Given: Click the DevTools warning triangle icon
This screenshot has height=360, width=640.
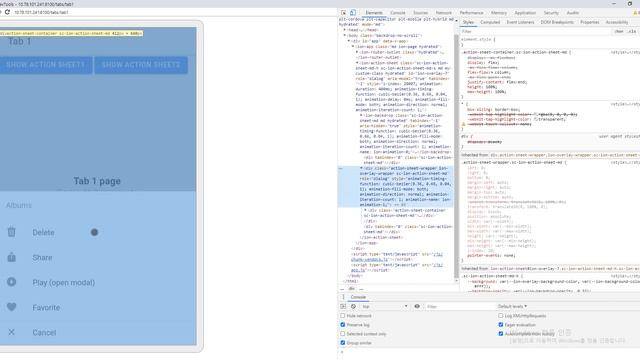Looking at the screenshot, I should coord(635,13).
